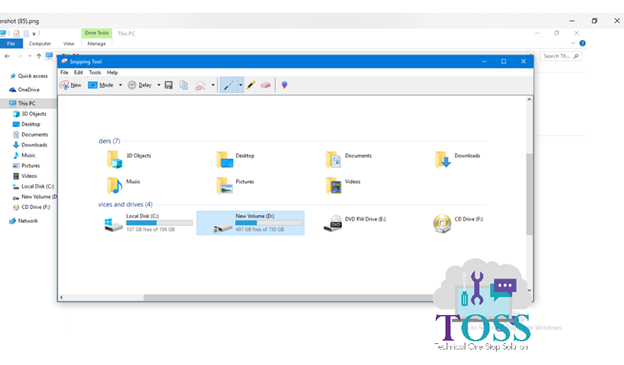Expand the Send Snip dropdown arrow
The image size is (624, 365).
click(x=213, y=85)
